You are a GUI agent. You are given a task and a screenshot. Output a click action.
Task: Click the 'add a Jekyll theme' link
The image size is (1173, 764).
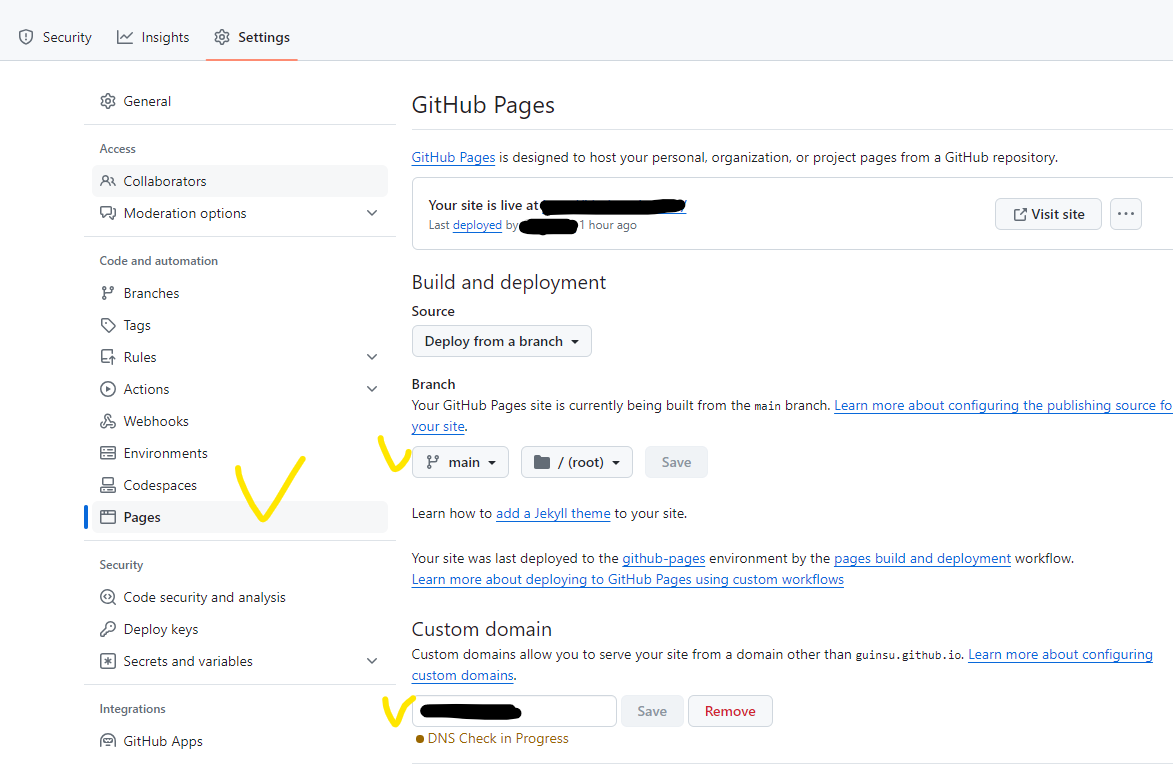553,513
